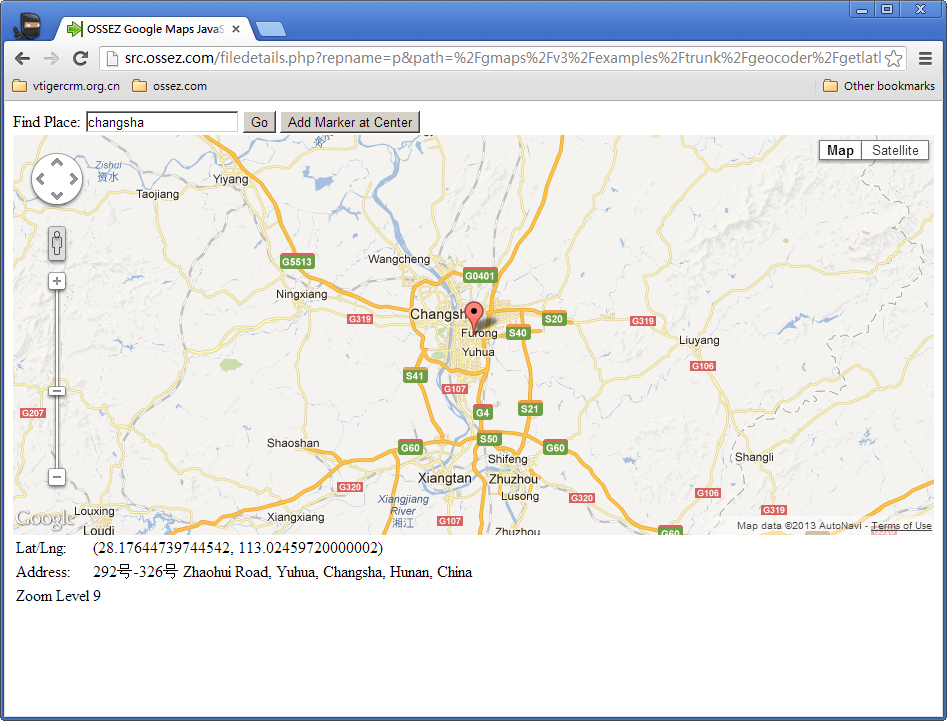Screen dimensions: 947x721
Task: Pan map left using the arrow control
Action: pos(41,180)
